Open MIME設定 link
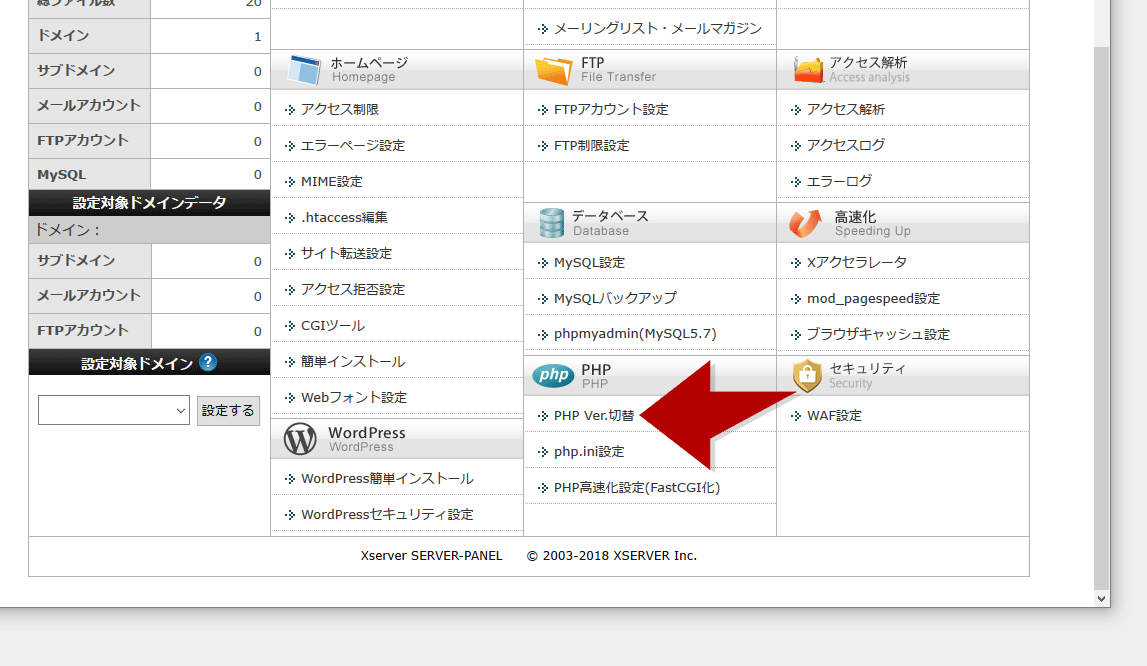Image resolution: width=1147 pixels, height=666 pixels. [x=331, y=182]
